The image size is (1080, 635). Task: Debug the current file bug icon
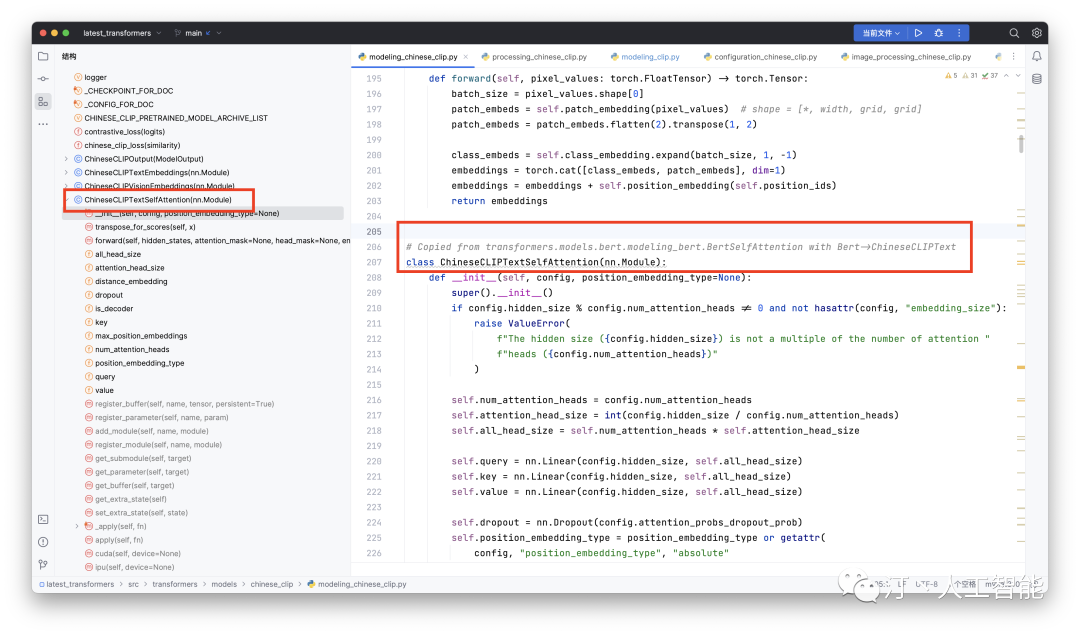click(x=938, y=33)
